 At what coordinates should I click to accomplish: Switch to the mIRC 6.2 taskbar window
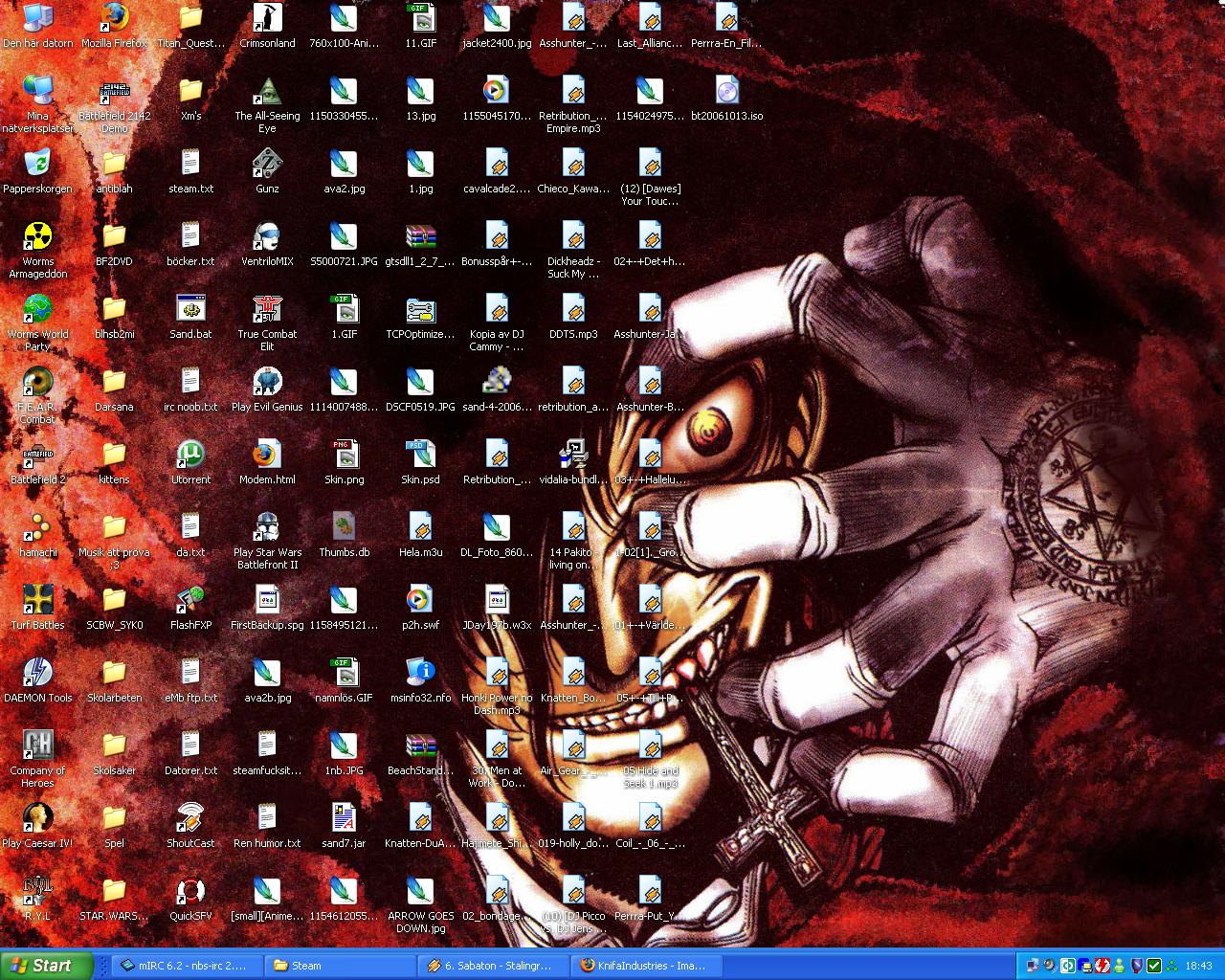(182, 966)
